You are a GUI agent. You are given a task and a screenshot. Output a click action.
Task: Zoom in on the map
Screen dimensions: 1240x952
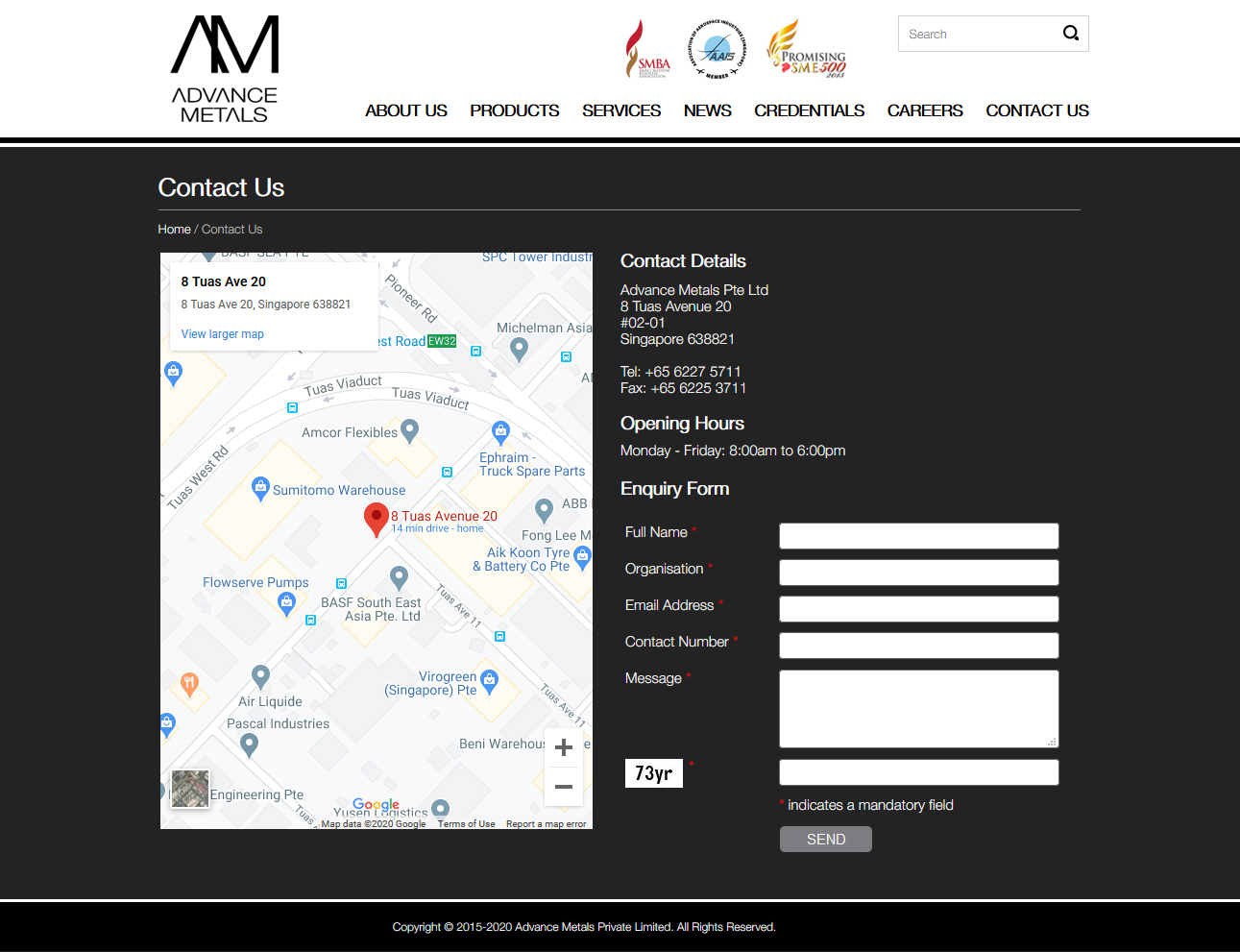[x=564, y=747]
